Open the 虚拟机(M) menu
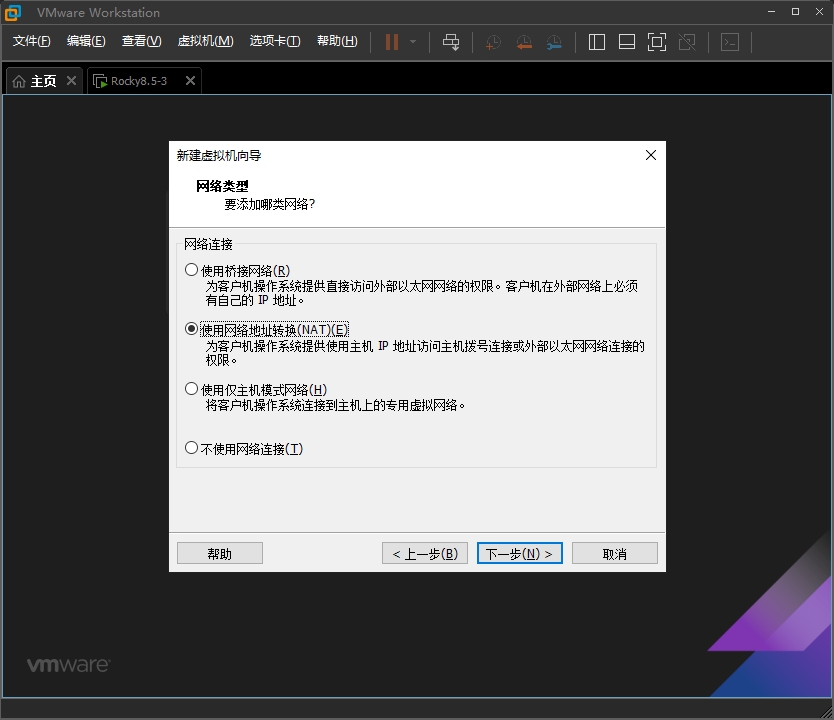 tap(205, 41)
